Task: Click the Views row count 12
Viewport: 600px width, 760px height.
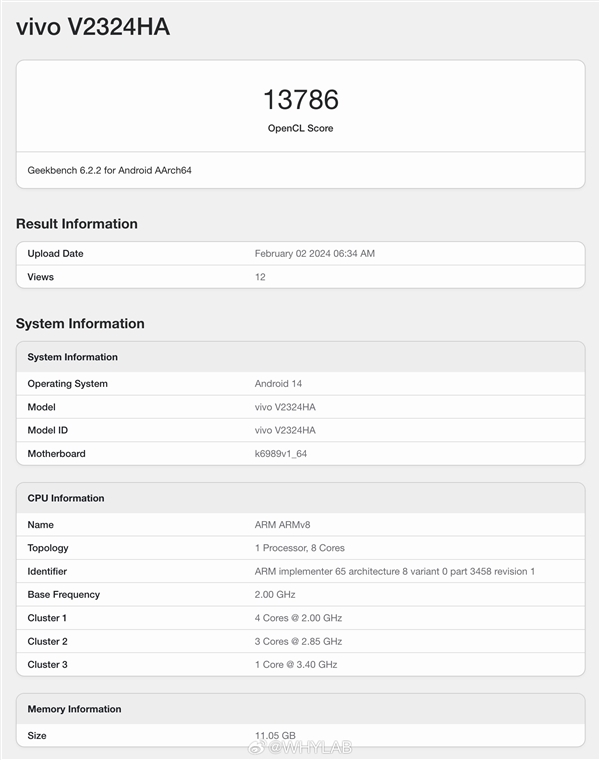Action: pos(260,277)
